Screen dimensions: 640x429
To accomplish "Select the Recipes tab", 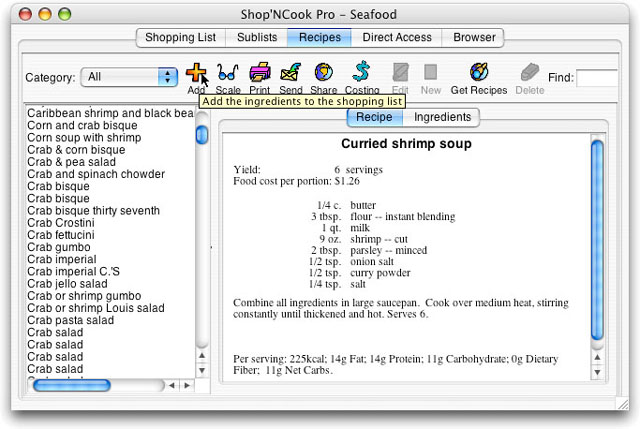I will [x=320, y=38].
